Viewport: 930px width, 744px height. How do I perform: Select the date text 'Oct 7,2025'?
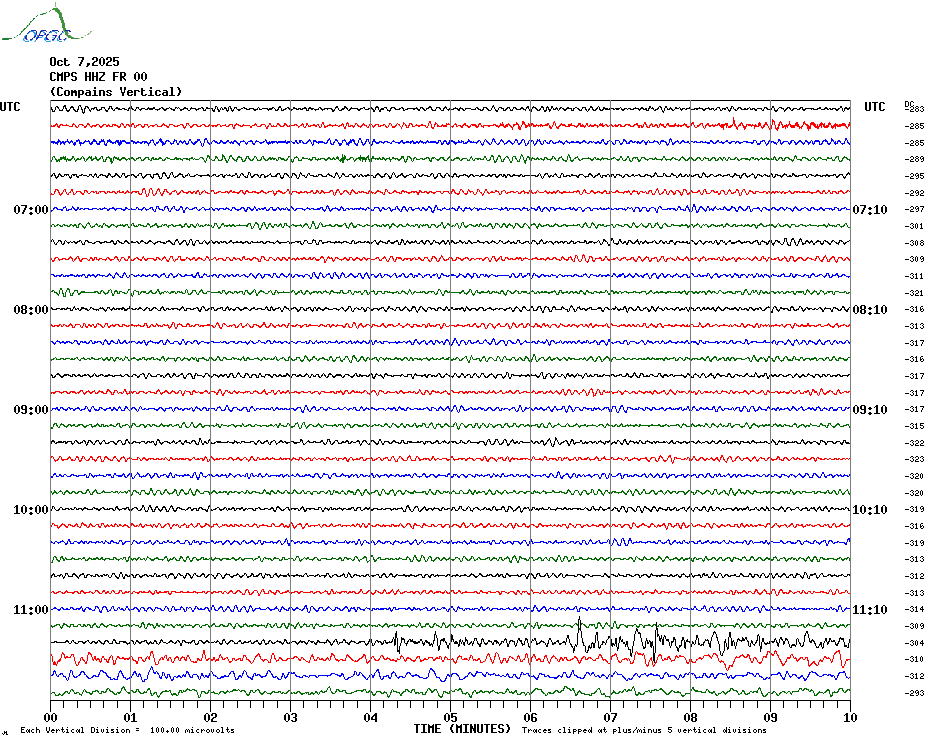click(x=84, y=62)
